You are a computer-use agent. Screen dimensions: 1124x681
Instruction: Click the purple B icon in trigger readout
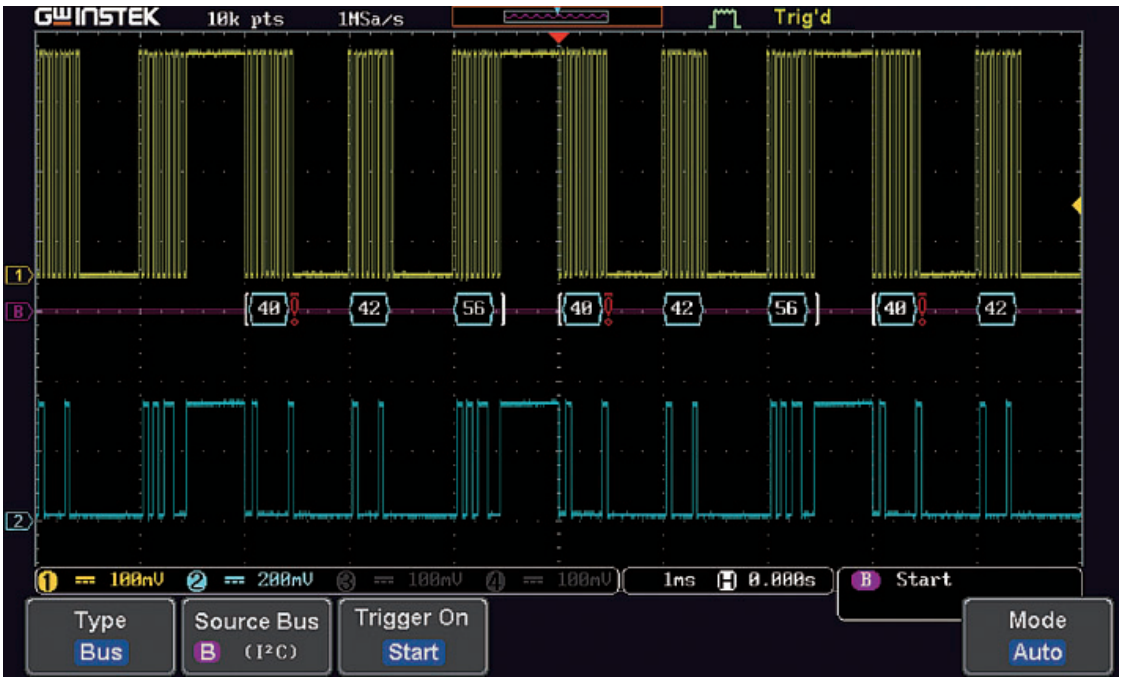coord(865,580)
